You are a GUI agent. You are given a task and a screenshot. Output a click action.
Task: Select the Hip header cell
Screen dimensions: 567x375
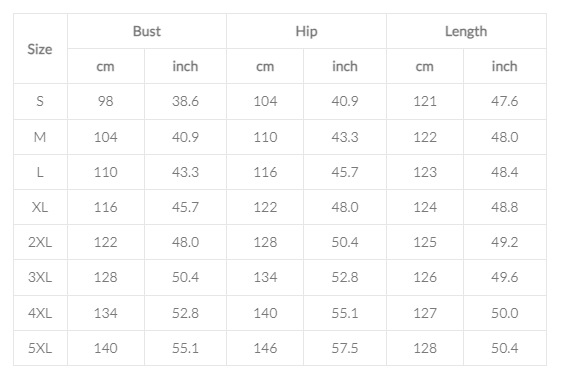tap(306, 31)
